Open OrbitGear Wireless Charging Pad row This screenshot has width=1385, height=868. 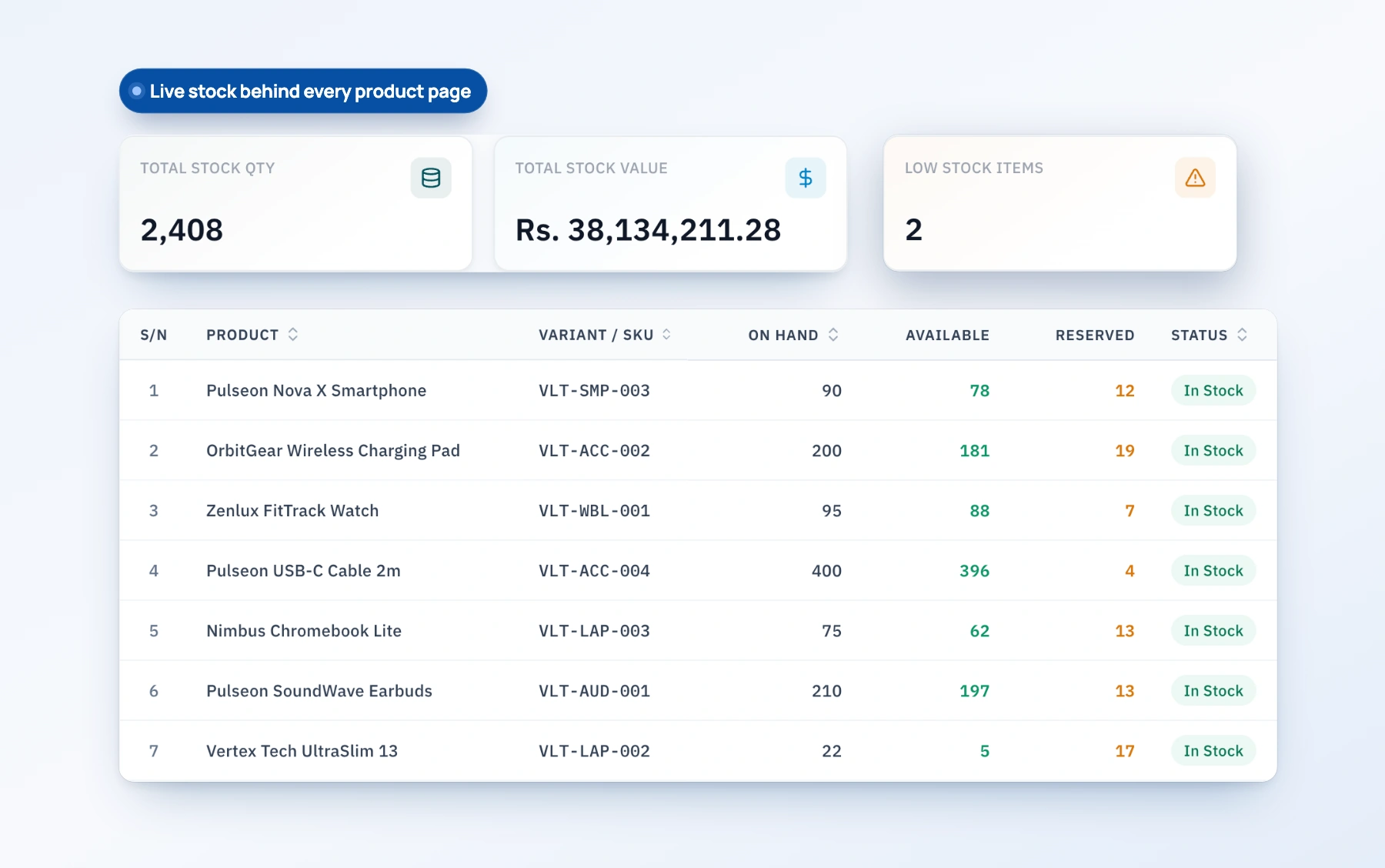click(x=698, y=450)
